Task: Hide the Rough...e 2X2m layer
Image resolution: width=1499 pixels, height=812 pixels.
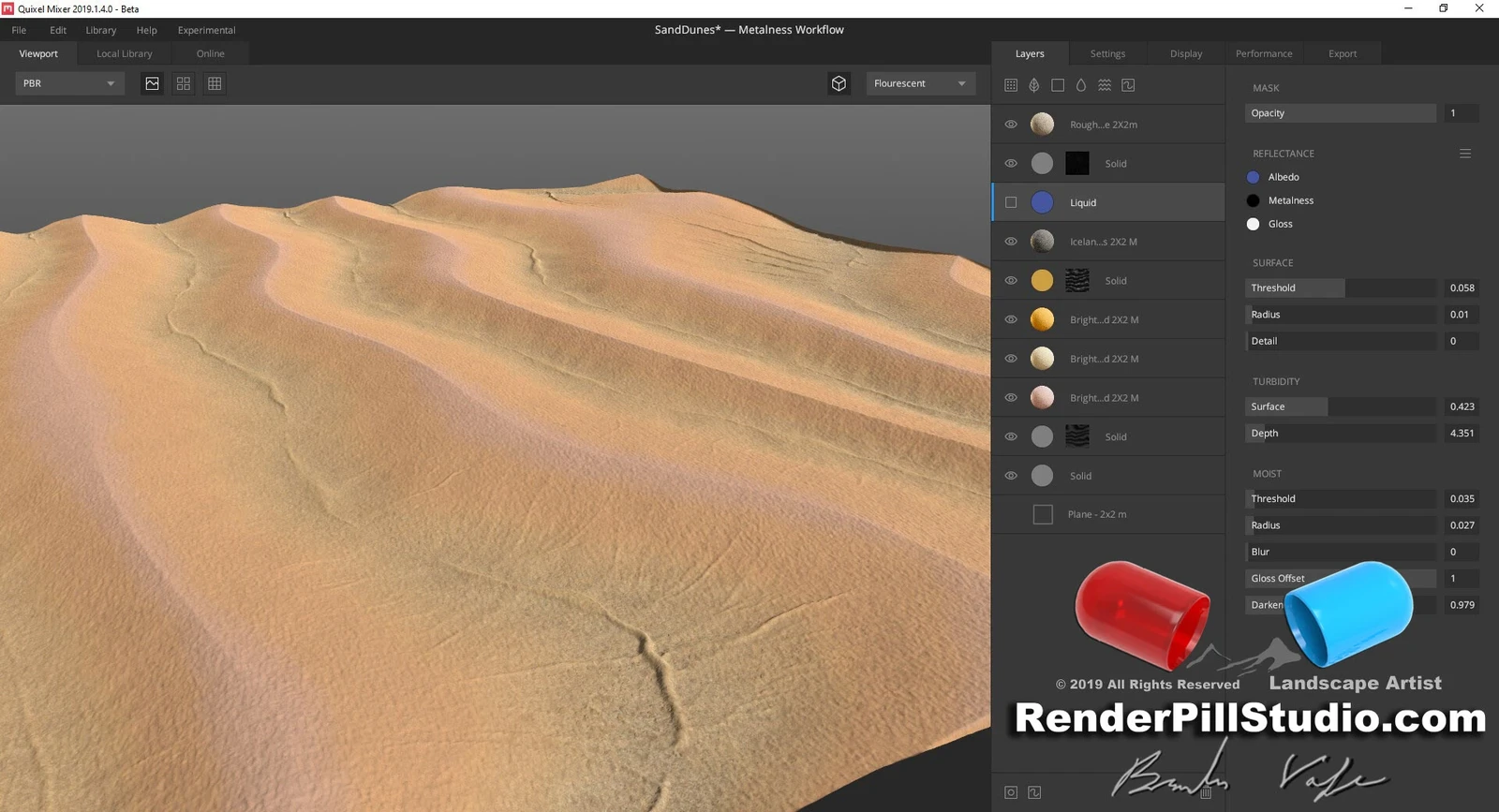Action: (x=1011, y=125)
